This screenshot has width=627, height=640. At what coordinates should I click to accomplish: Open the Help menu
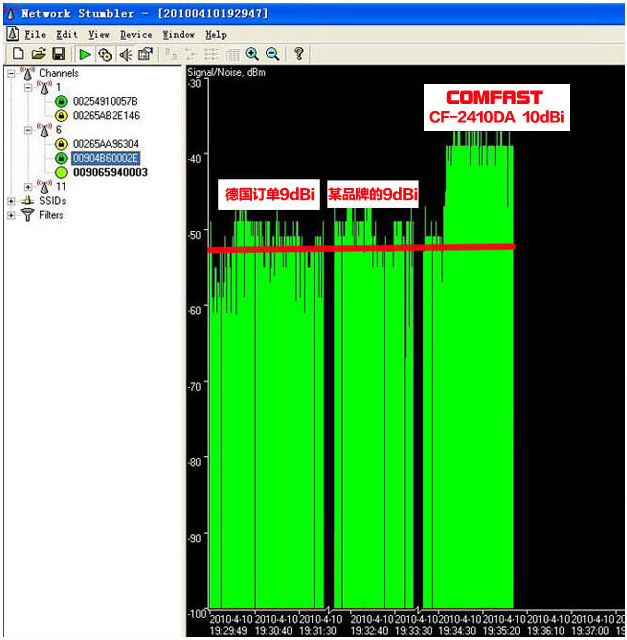[x=216, y=35]
